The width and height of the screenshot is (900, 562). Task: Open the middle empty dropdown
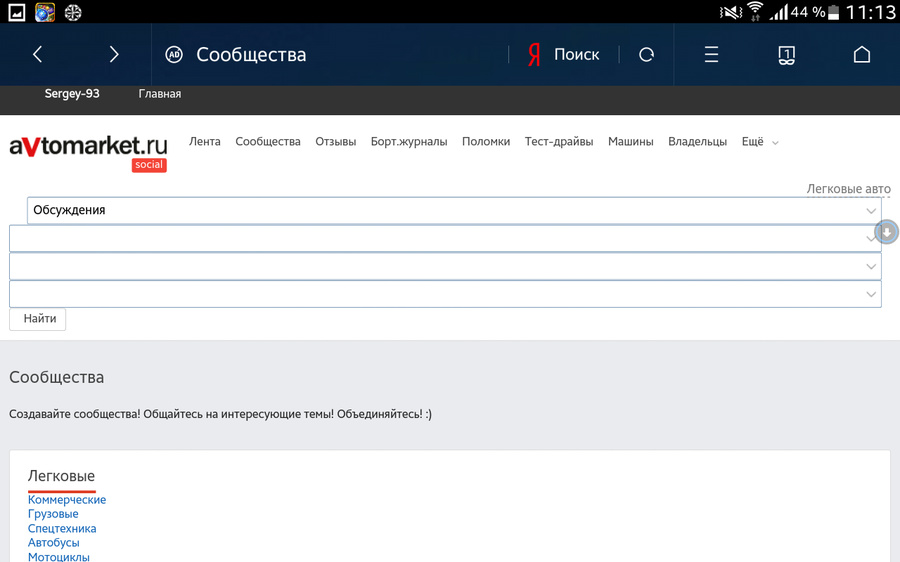click(x=445, y=266)
